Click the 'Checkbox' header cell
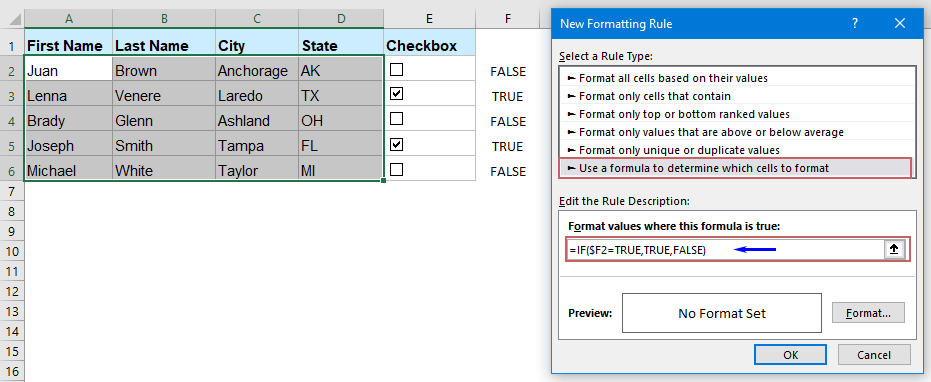This screenshot has width=931, height=382. pyautogui.click(x=429, y=45)
